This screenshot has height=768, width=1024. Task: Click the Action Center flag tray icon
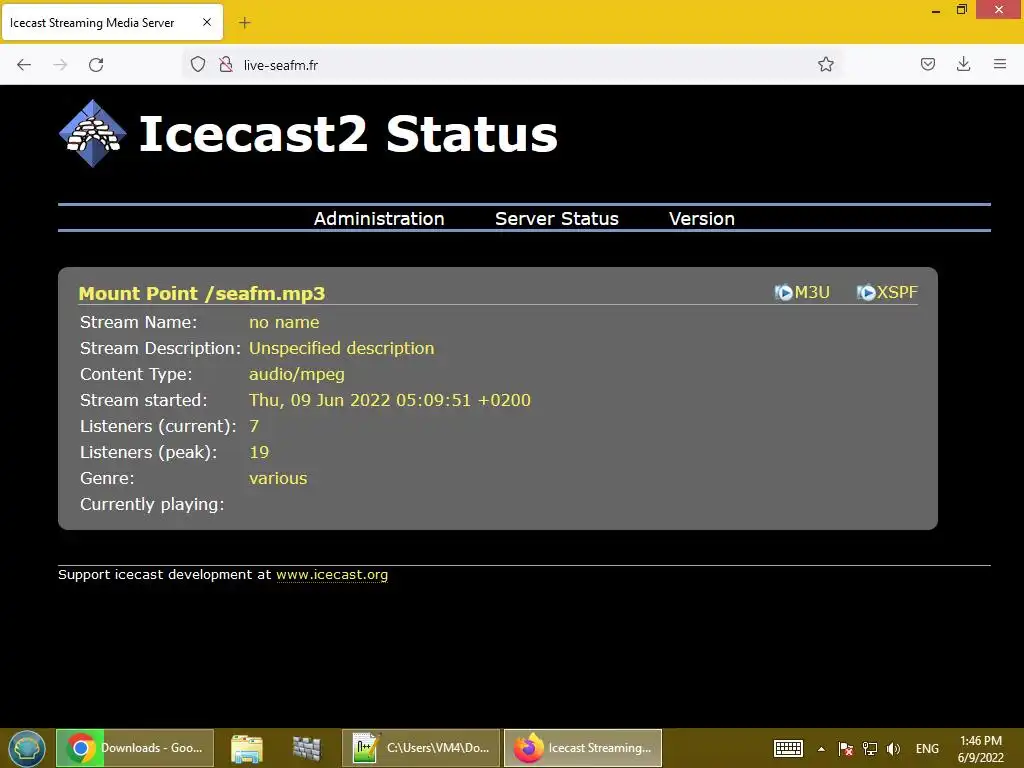click(846, 749)
